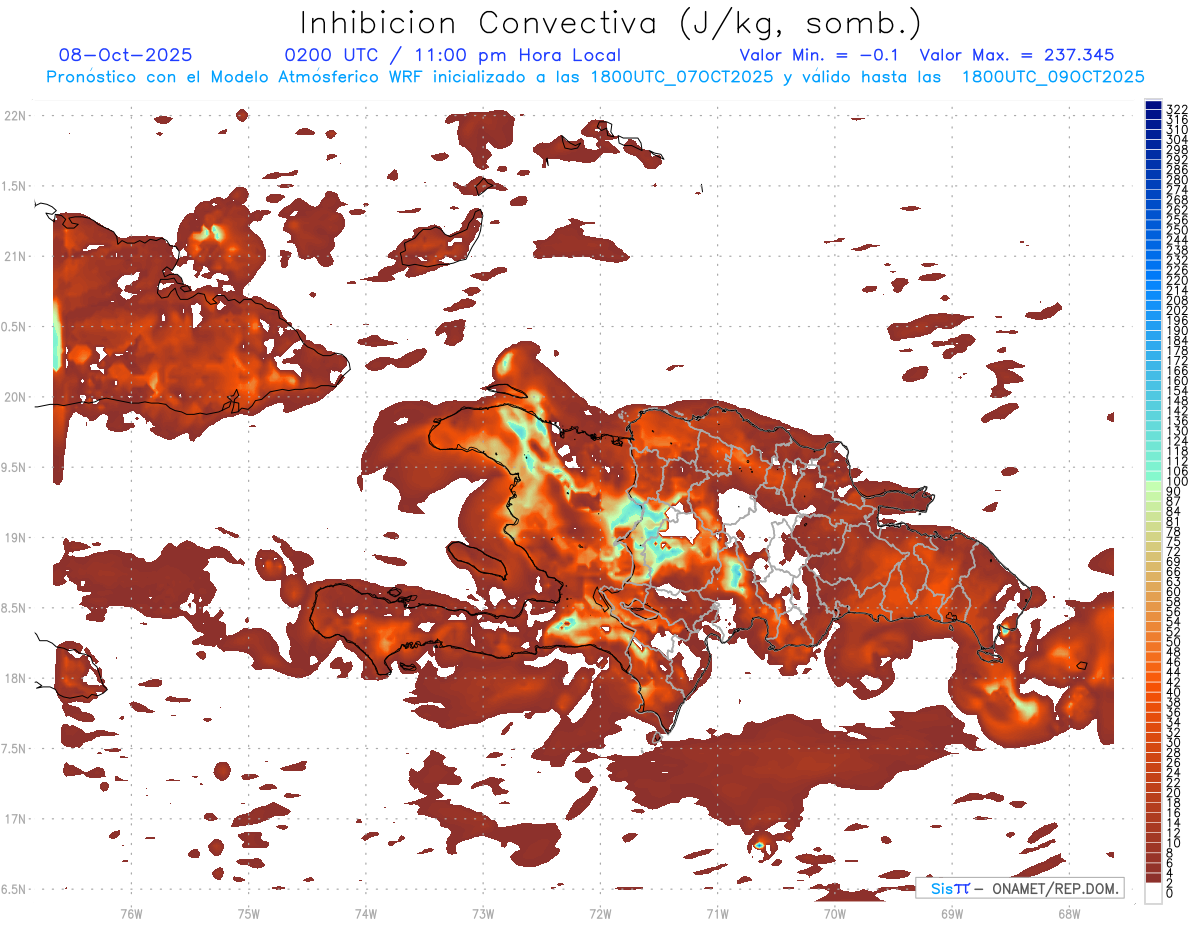Screen dimensions: 1200x927
Task: Click the 22N latitude axis label
Action: 15,115
